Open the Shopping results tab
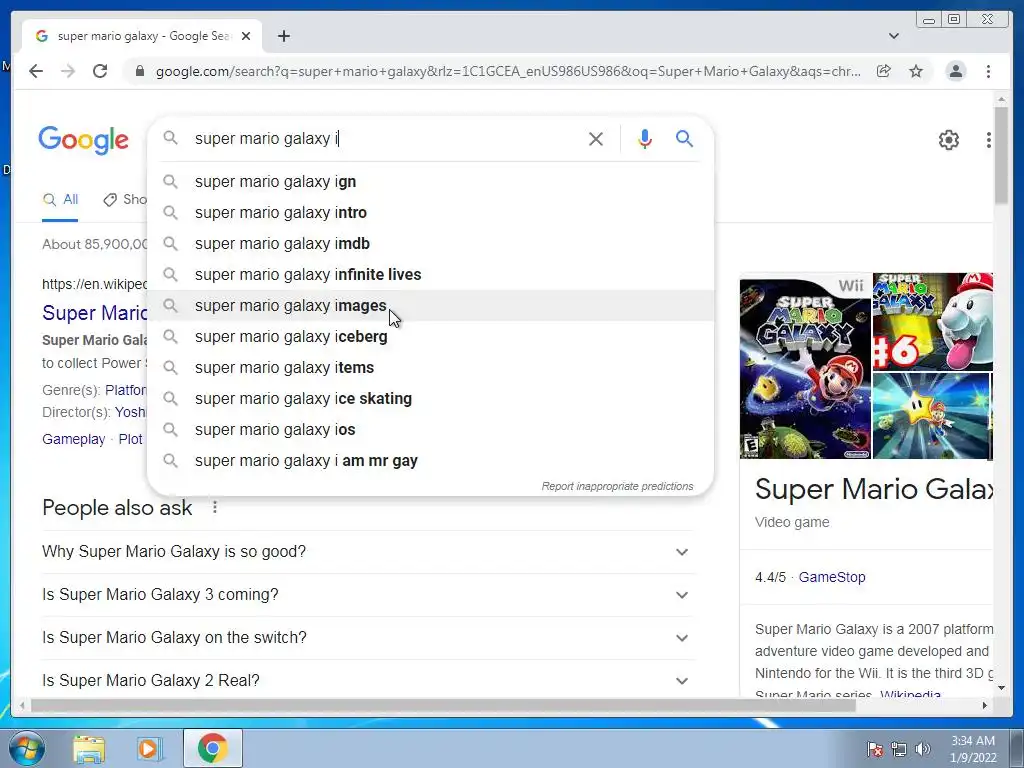Viewport: 1024px width, 768px height. [125, 200]
